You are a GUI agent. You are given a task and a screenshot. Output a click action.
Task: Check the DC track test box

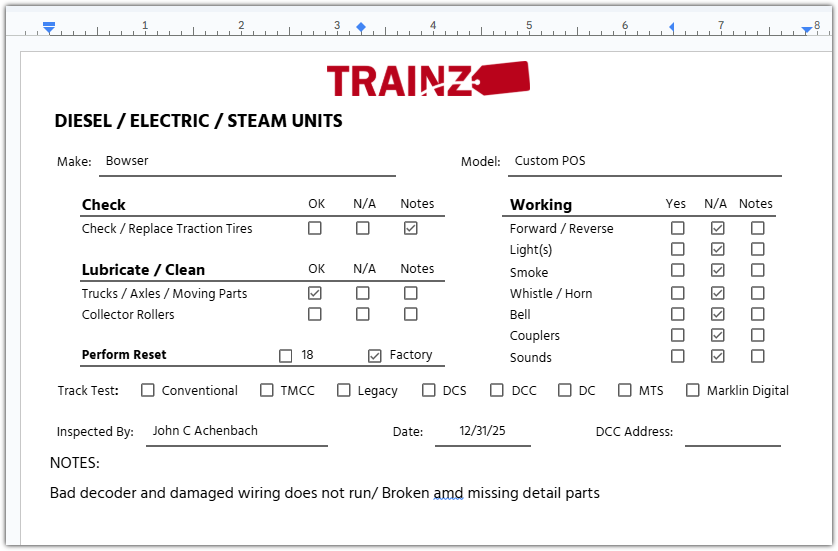tap(564, 390)
